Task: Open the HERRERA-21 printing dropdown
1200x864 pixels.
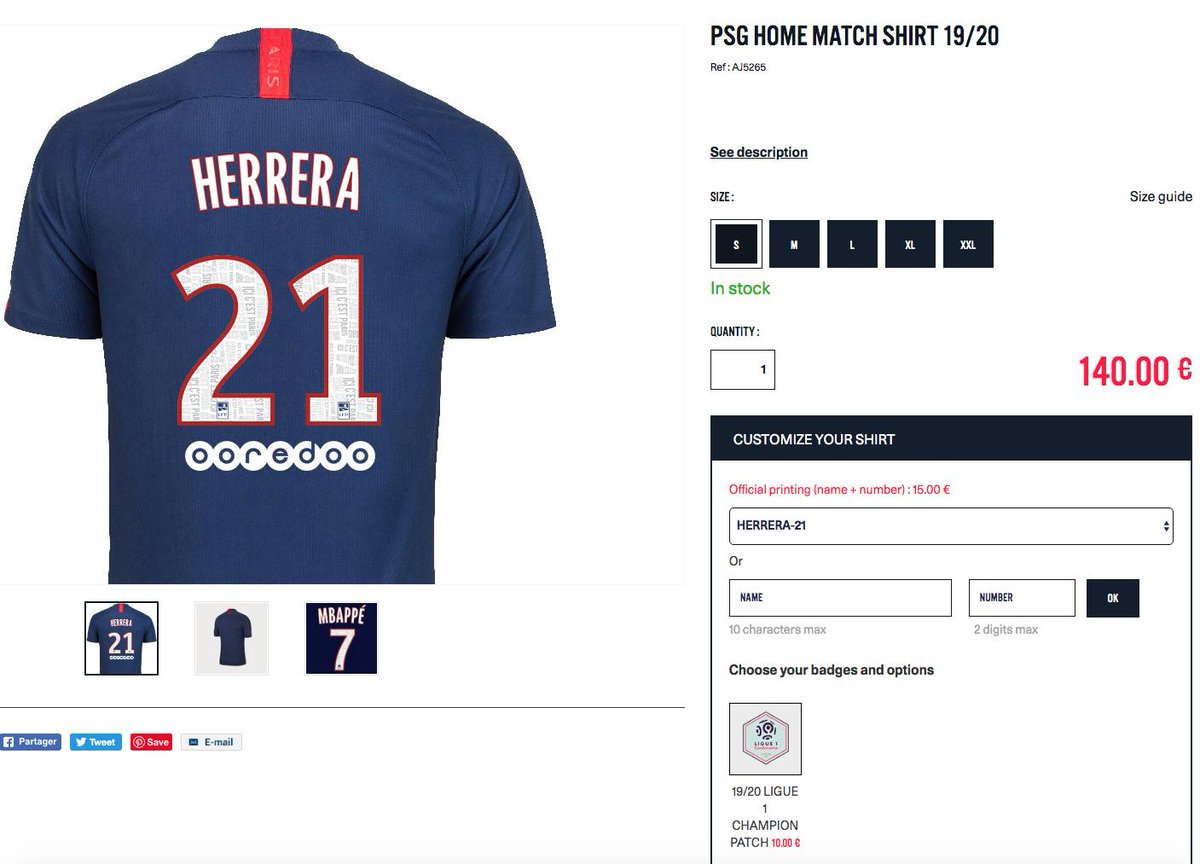Action: click(x=951, y=525)
